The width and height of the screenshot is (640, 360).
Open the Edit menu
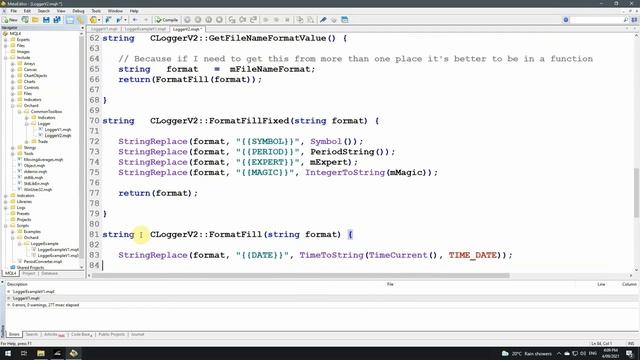click(27, 11)
